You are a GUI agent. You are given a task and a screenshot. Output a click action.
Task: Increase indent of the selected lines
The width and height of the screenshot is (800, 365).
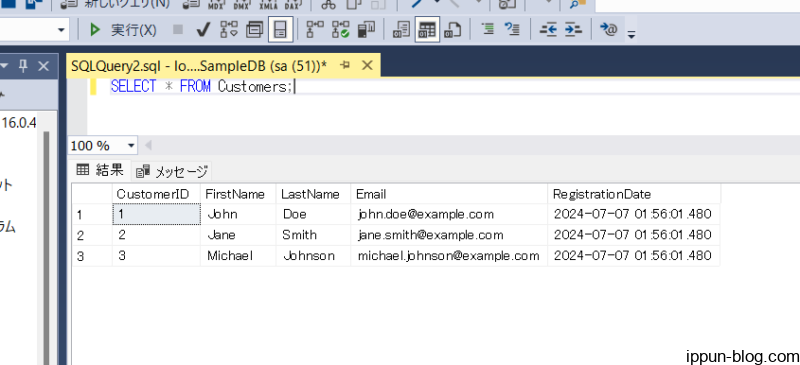(x=573, y=30)
